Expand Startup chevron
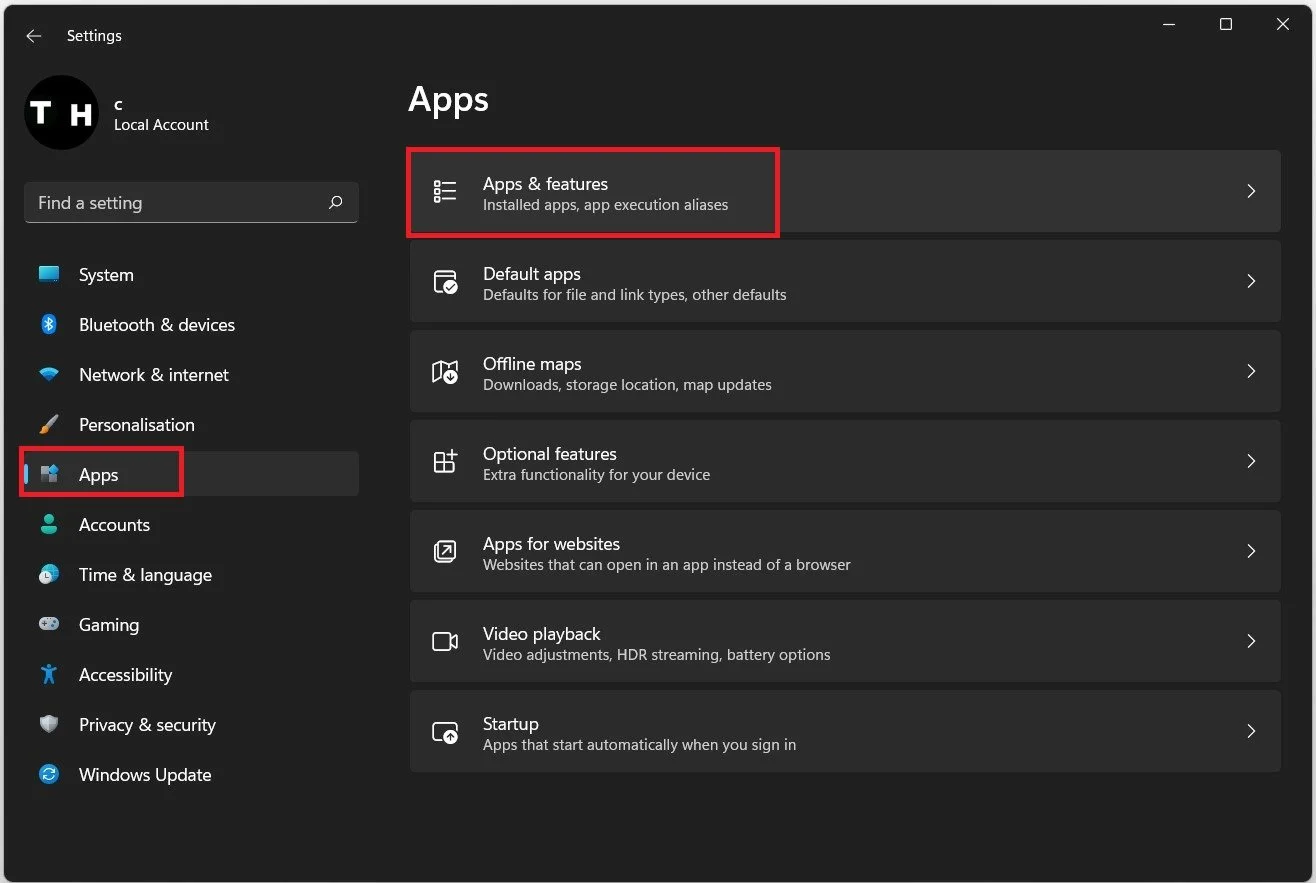This screenshot has height=883, width=1316. click(1251, 731)
